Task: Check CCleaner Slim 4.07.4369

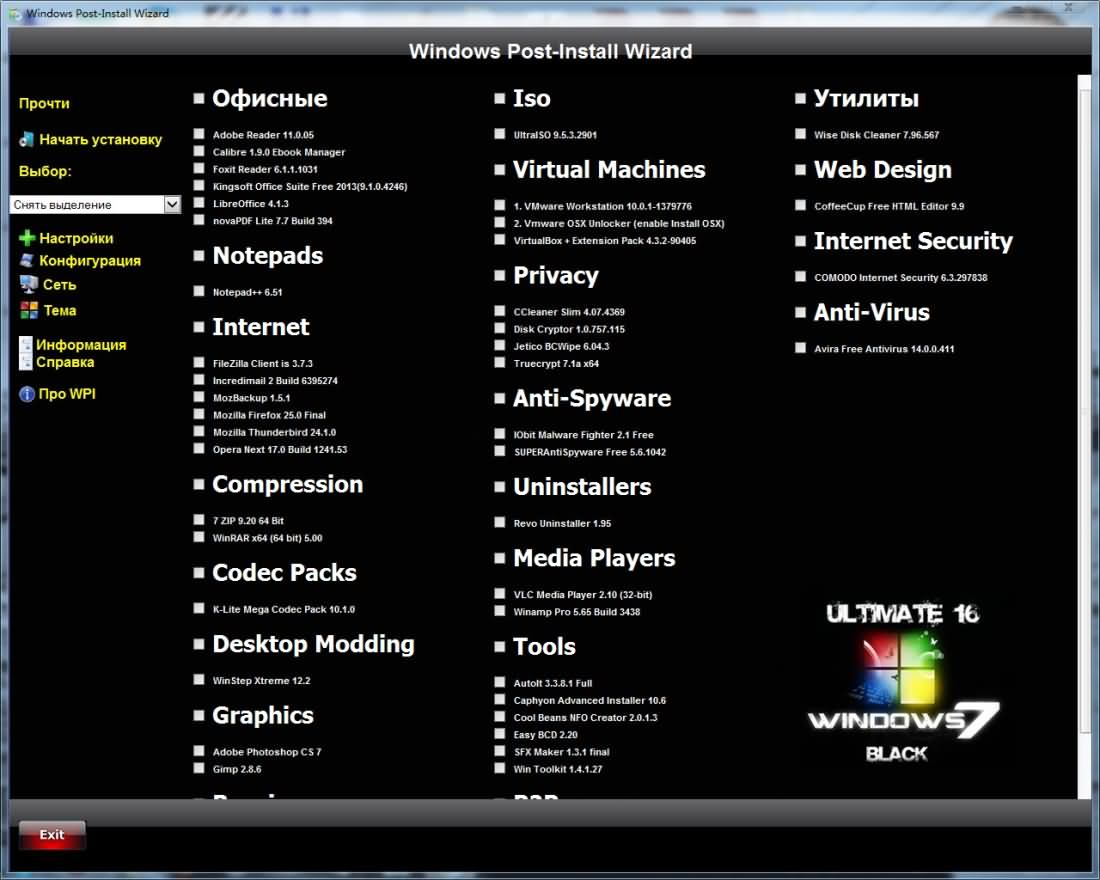Action: pos(499,311)
